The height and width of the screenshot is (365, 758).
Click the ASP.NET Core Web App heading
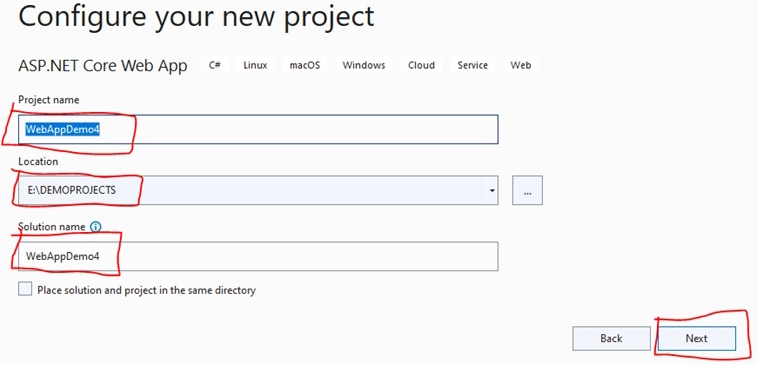point(102,66)
